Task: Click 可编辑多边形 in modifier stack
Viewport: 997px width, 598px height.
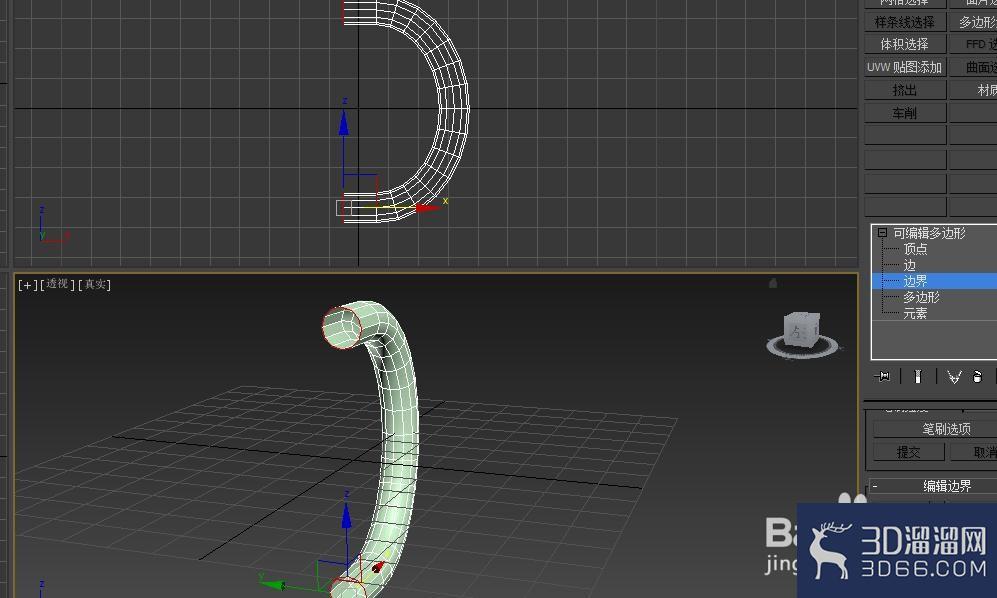Action: [929, 233]
